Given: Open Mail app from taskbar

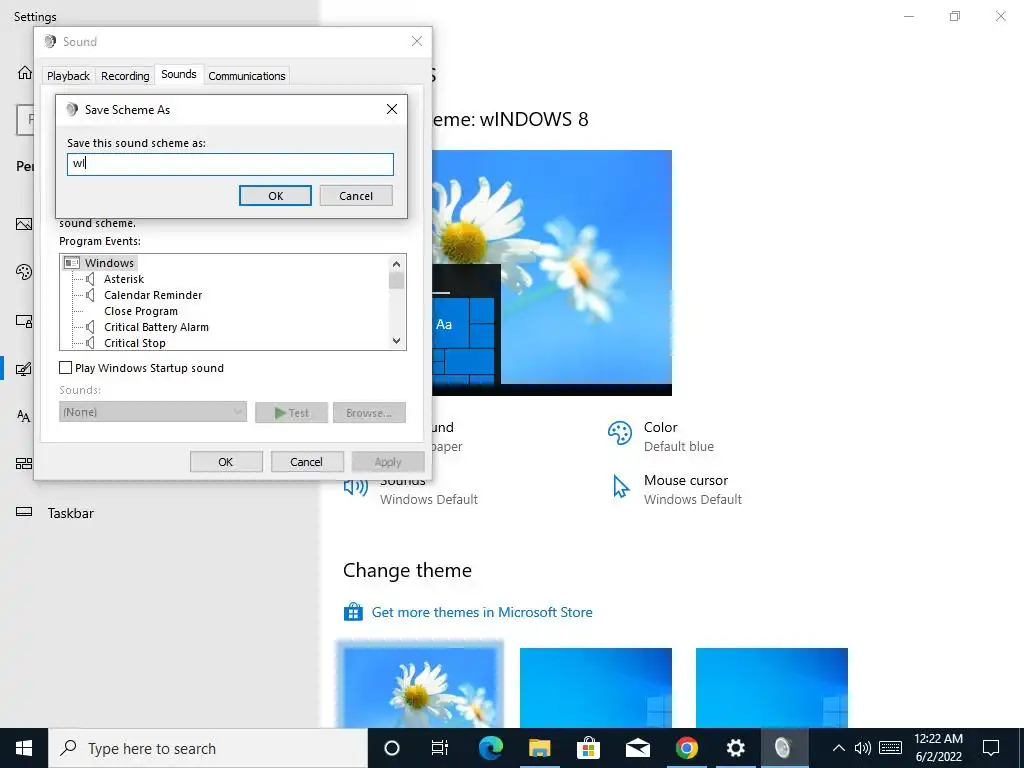Looking at the screenshot, I should [637, 748].
